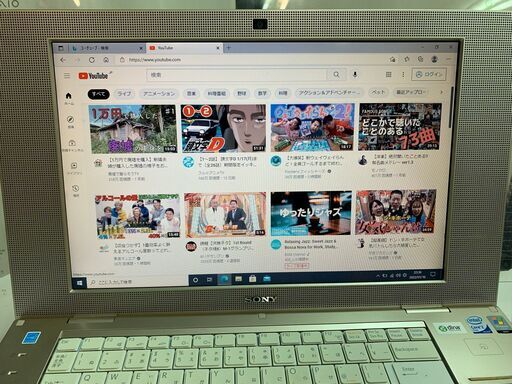Viewport: 512px width, 384px height.
Task: Open History clock icon in sidebar
Action: tap(76, 191)
